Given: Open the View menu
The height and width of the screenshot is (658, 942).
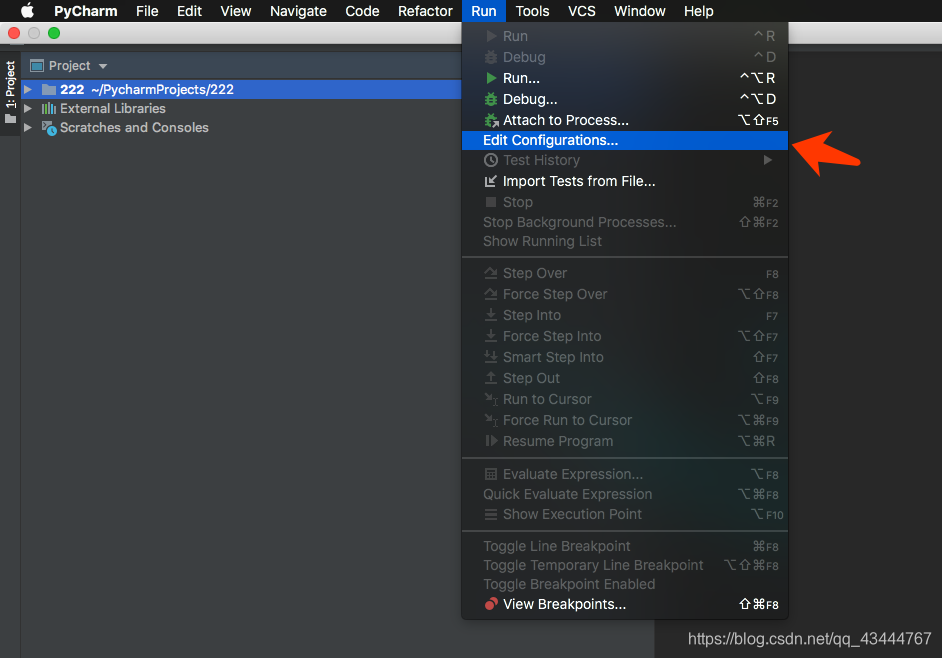Looking at the screenshot, I should pos(236,11).
